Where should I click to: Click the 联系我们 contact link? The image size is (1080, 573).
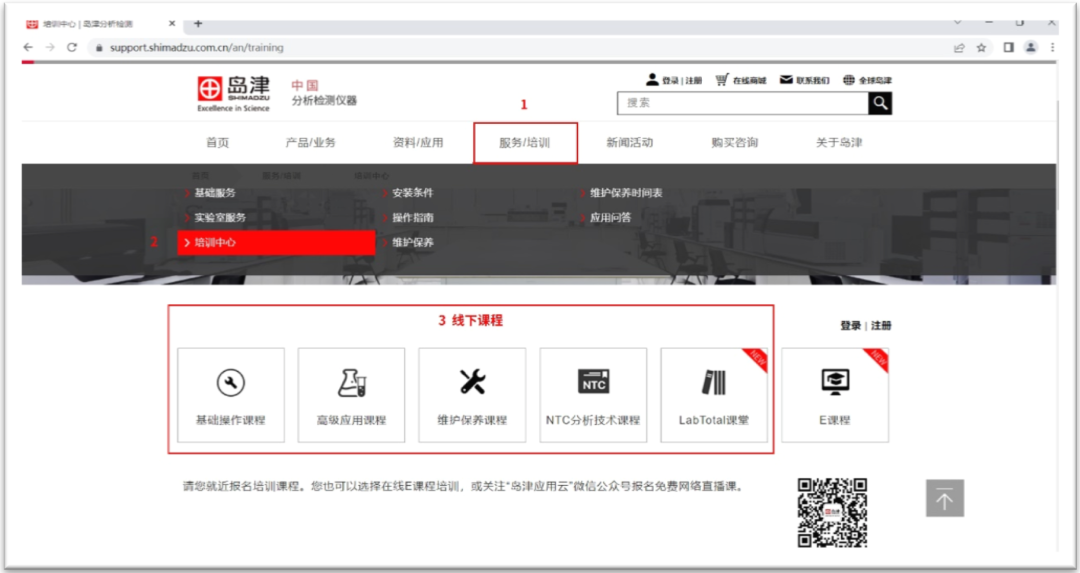[805, 80]
